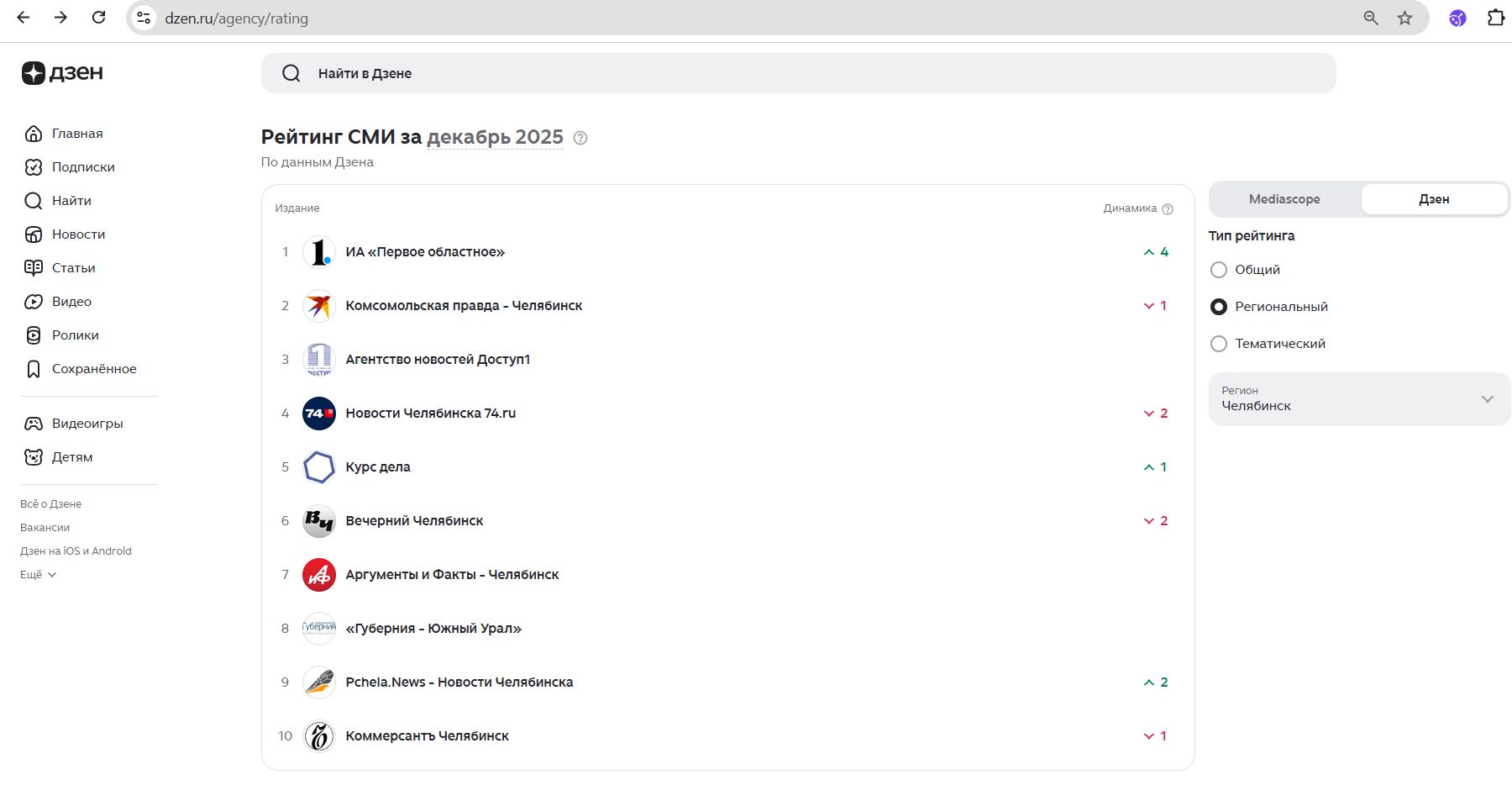The height and width of the screenshot is (801, 1512).
Task: Open the help icon beside the rating title
Action: [580, 138]
